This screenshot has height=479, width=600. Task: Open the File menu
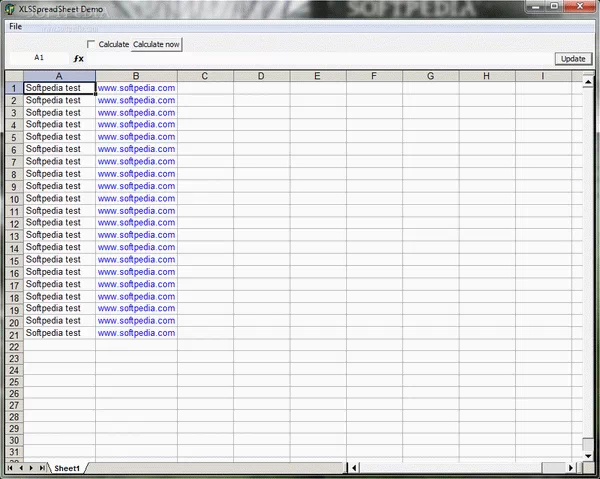(x=15, y=26)
